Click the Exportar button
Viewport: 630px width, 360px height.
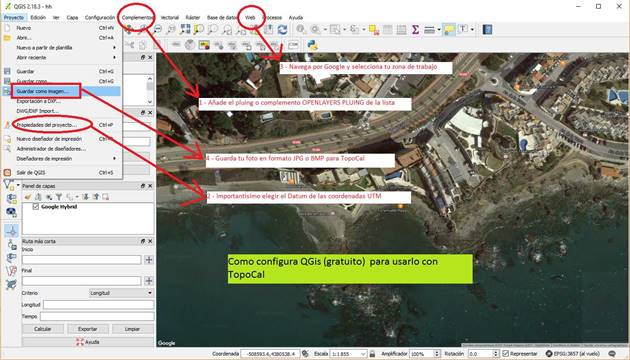click(88, 329)
